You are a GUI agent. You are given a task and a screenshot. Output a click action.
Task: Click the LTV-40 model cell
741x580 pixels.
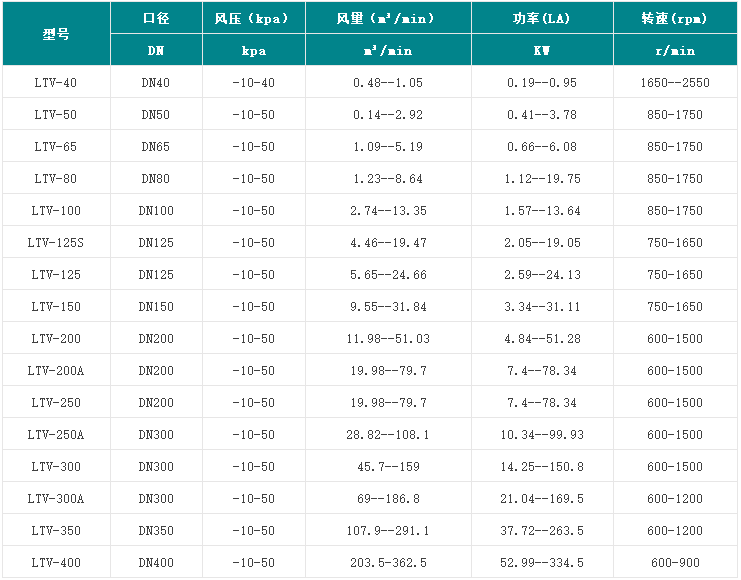point(56,83)
